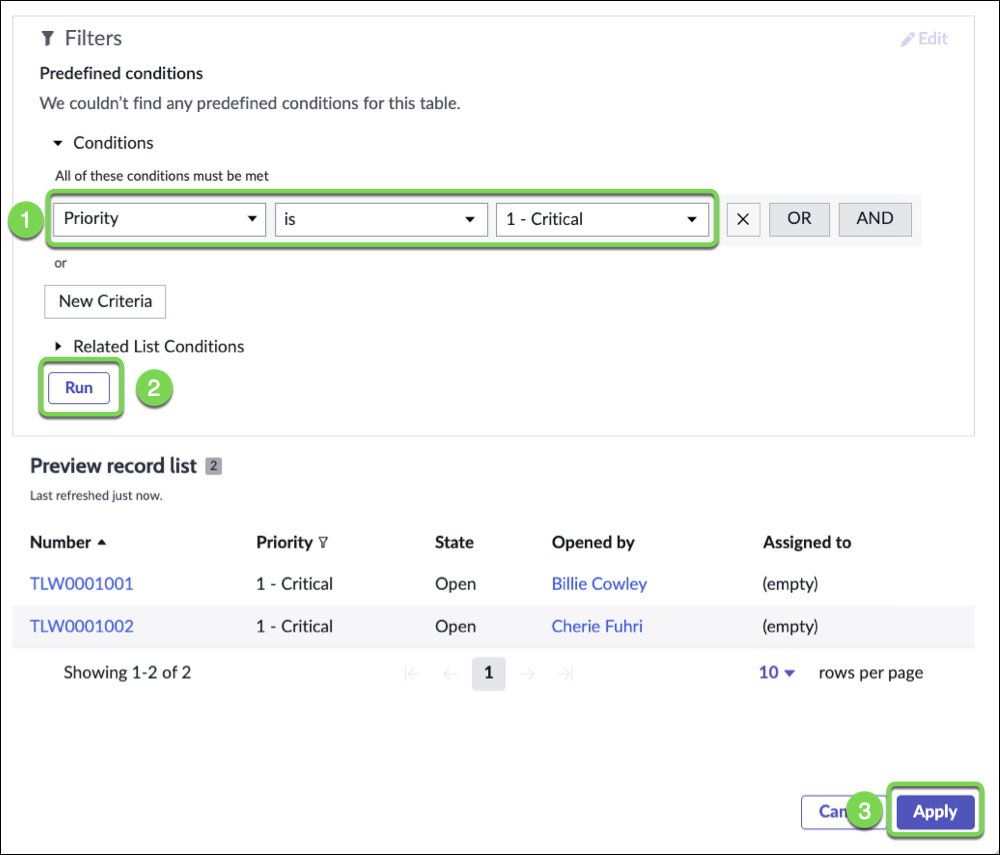The image size is (1000, 855).
Task: Go to the first page of records
Action: 412,674
